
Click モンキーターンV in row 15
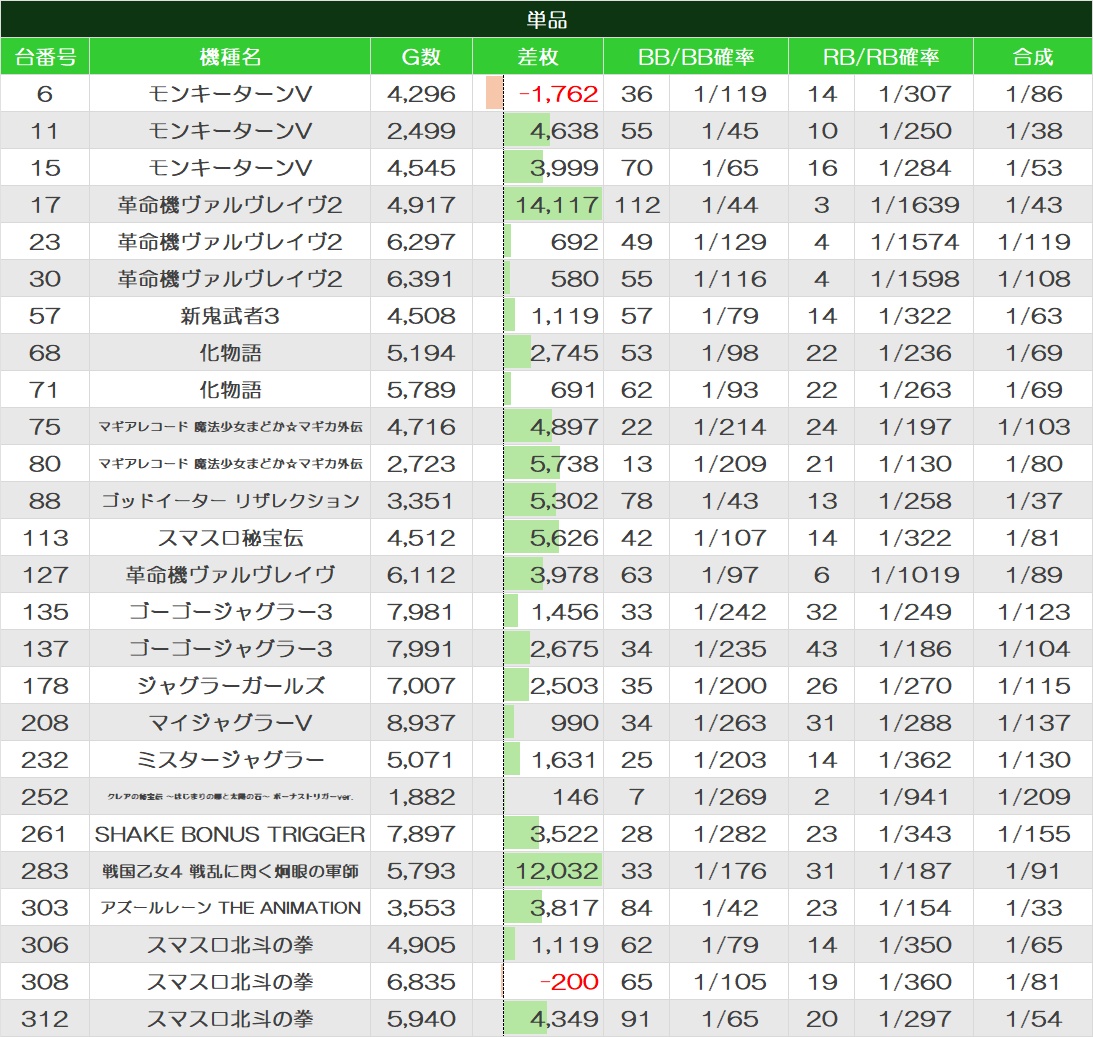pyautogui.click(x=230, y=167)
